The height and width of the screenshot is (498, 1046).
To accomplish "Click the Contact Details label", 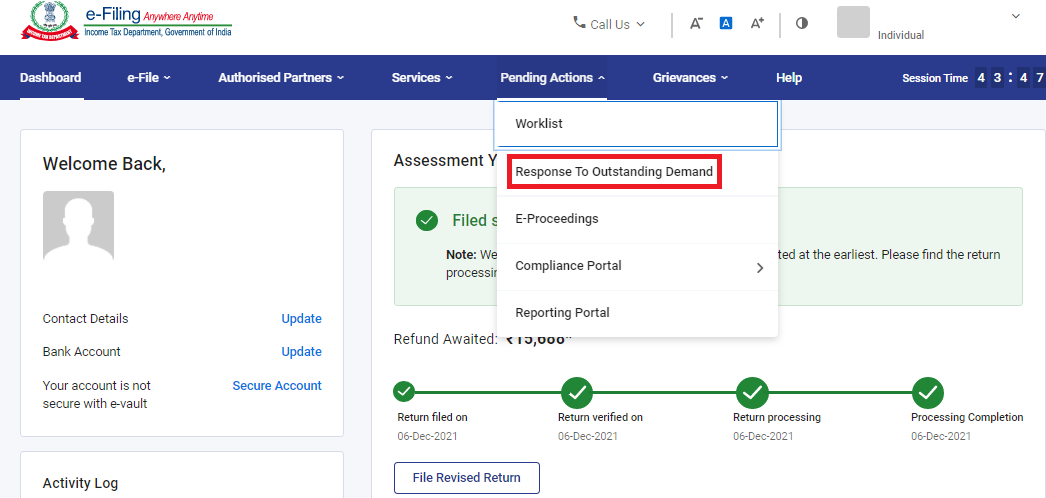I will [85, 319].
